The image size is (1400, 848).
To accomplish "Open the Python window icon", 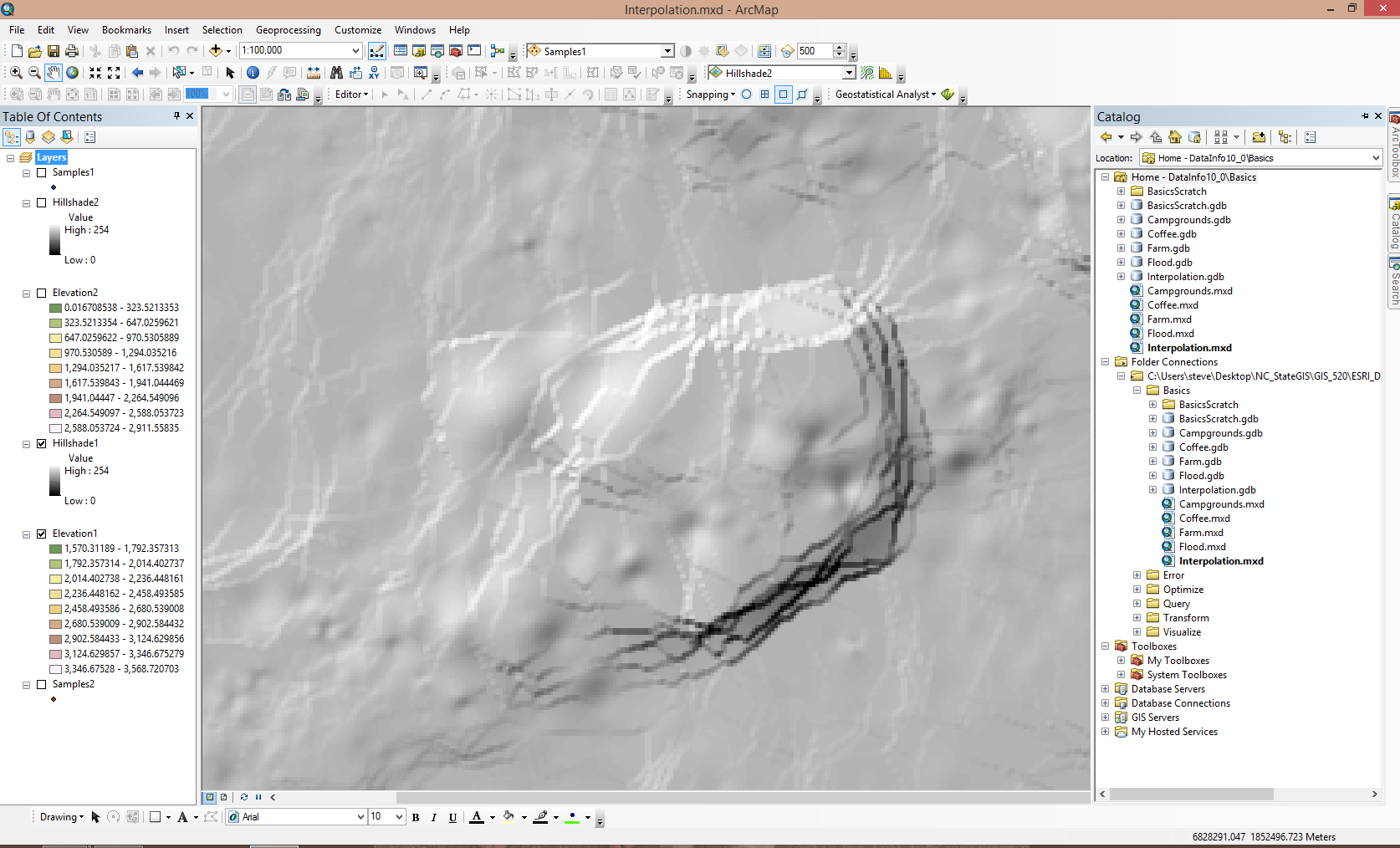I will [474, 51].
